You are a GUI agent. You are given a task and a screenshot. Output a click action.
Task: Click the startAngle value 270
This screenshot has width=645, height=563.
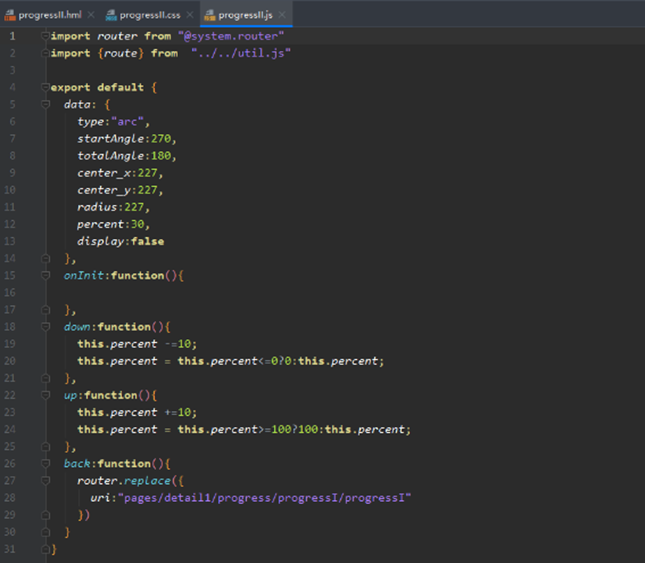coord(161,139)
